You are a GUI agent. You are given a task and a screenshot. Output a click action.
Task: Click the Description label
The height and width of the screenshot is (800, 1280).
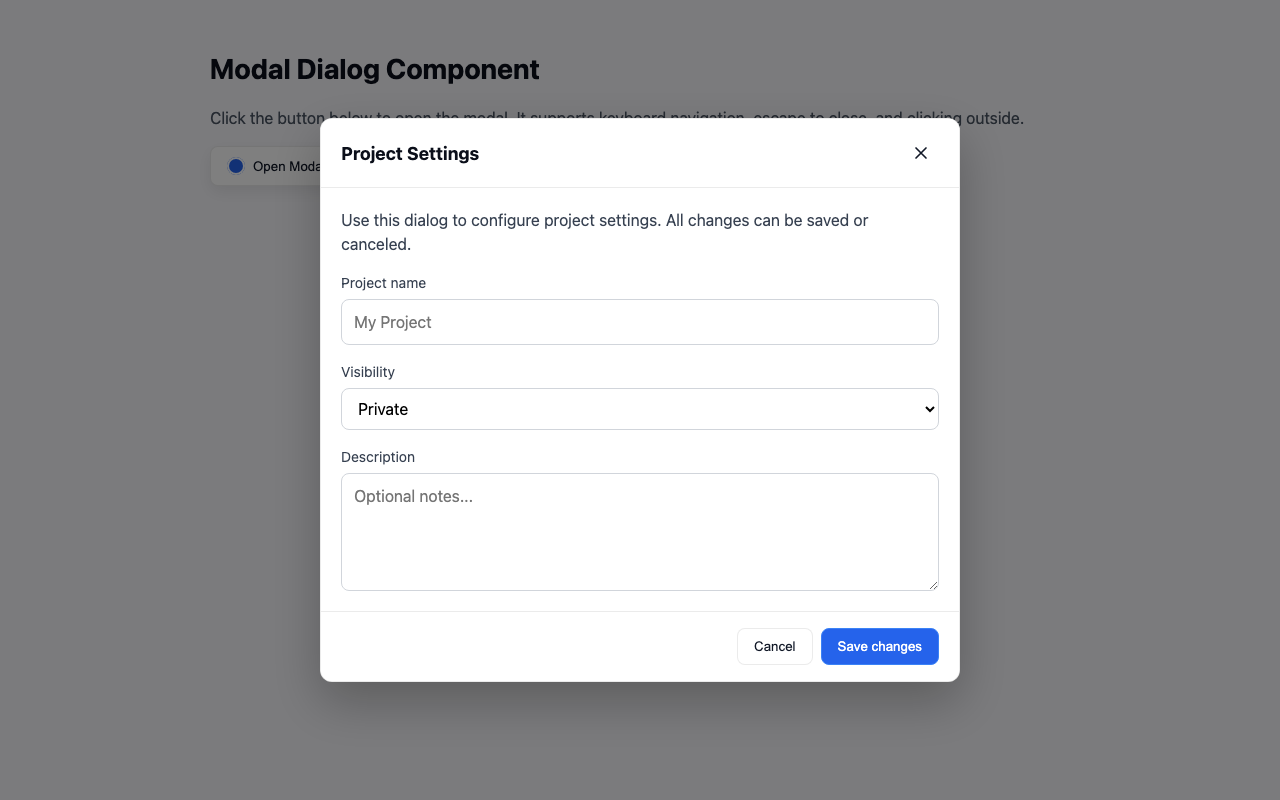(378, 457)
